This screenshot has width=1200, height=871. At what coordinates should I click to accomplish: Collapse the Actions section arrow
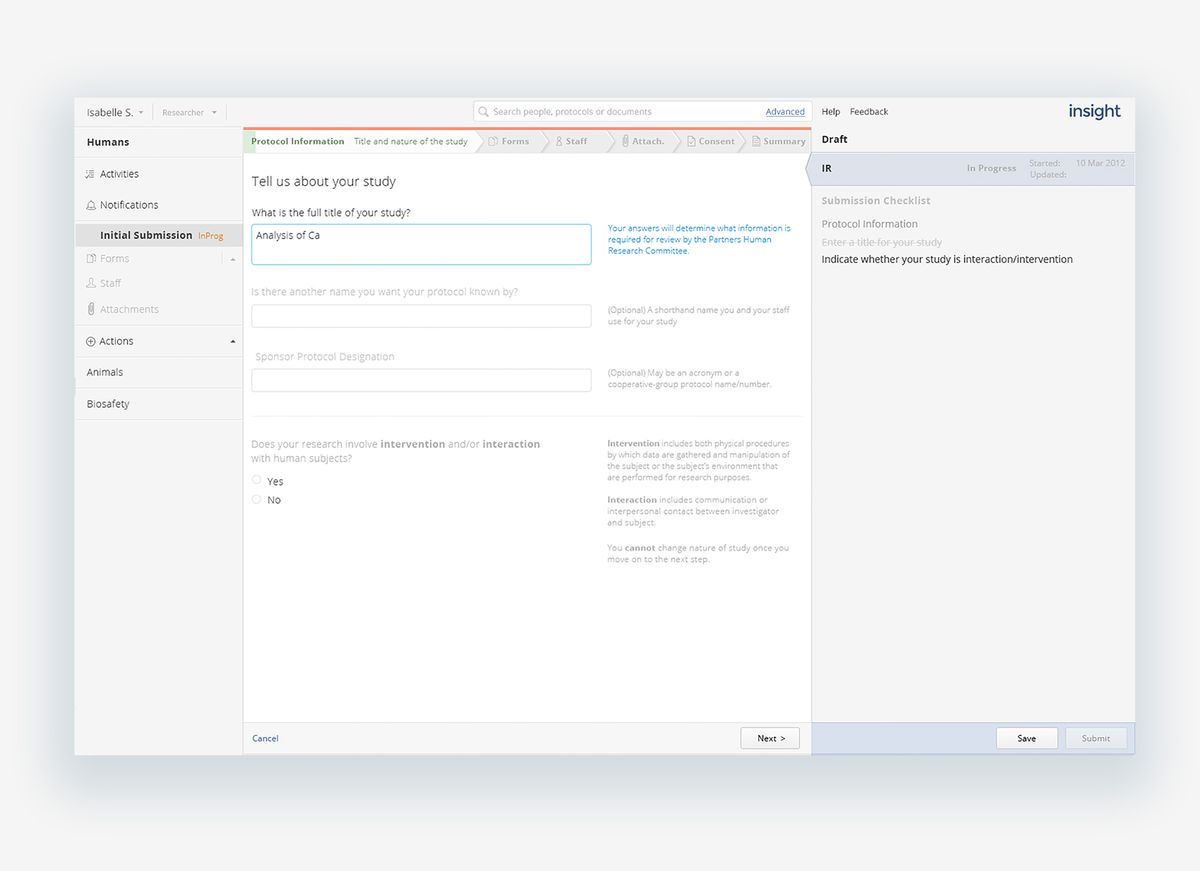point(233,341)
